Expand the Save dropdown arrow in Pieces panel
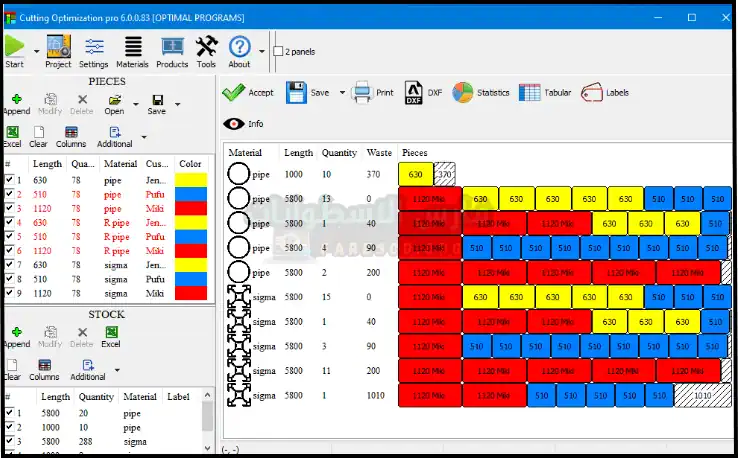Image resolution: width=738 pixels, height=458 pixels. pos(178,103)
